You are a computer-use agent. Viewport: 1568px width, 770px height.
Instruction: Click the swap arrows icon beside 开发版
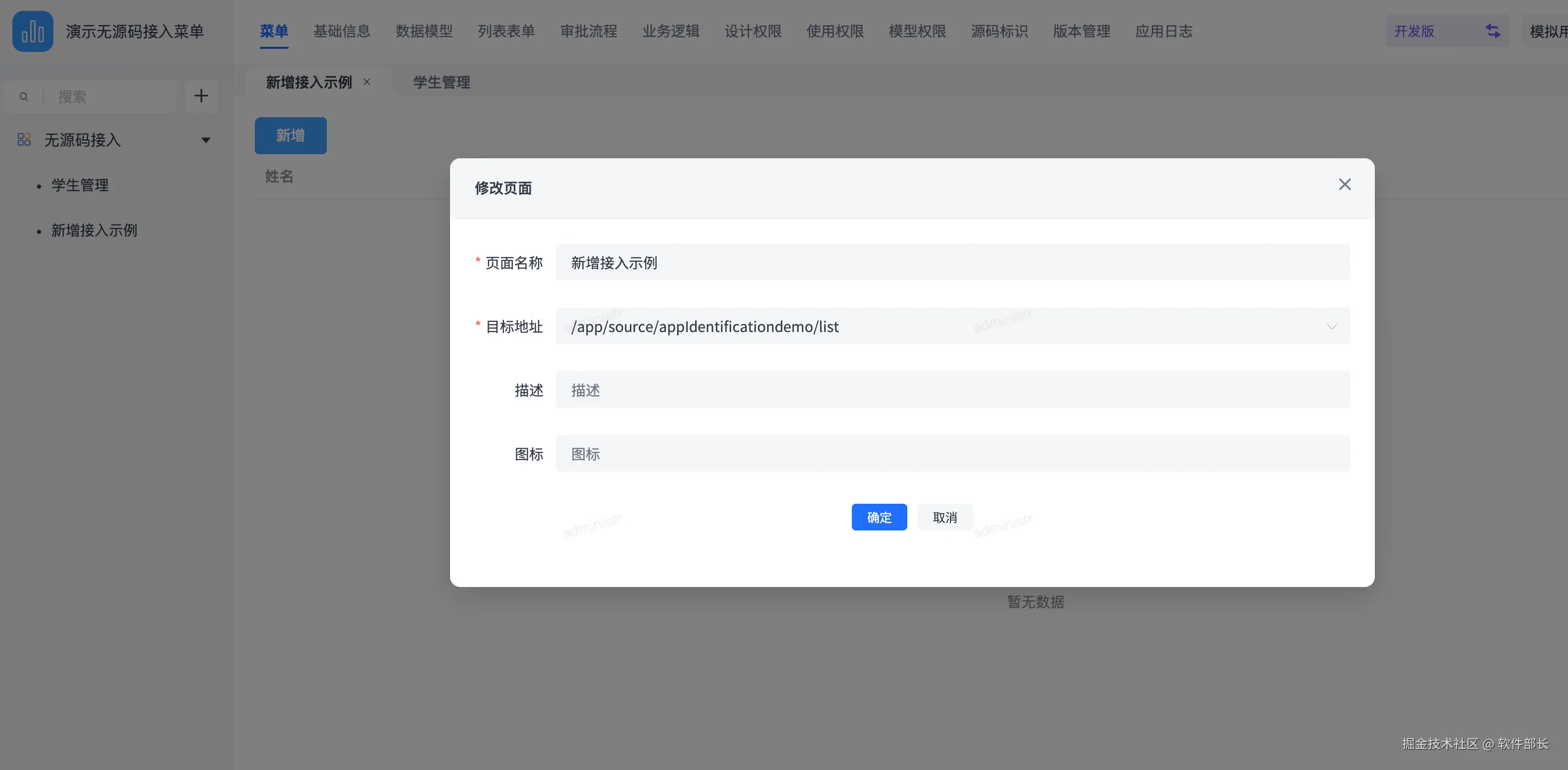1492,31
